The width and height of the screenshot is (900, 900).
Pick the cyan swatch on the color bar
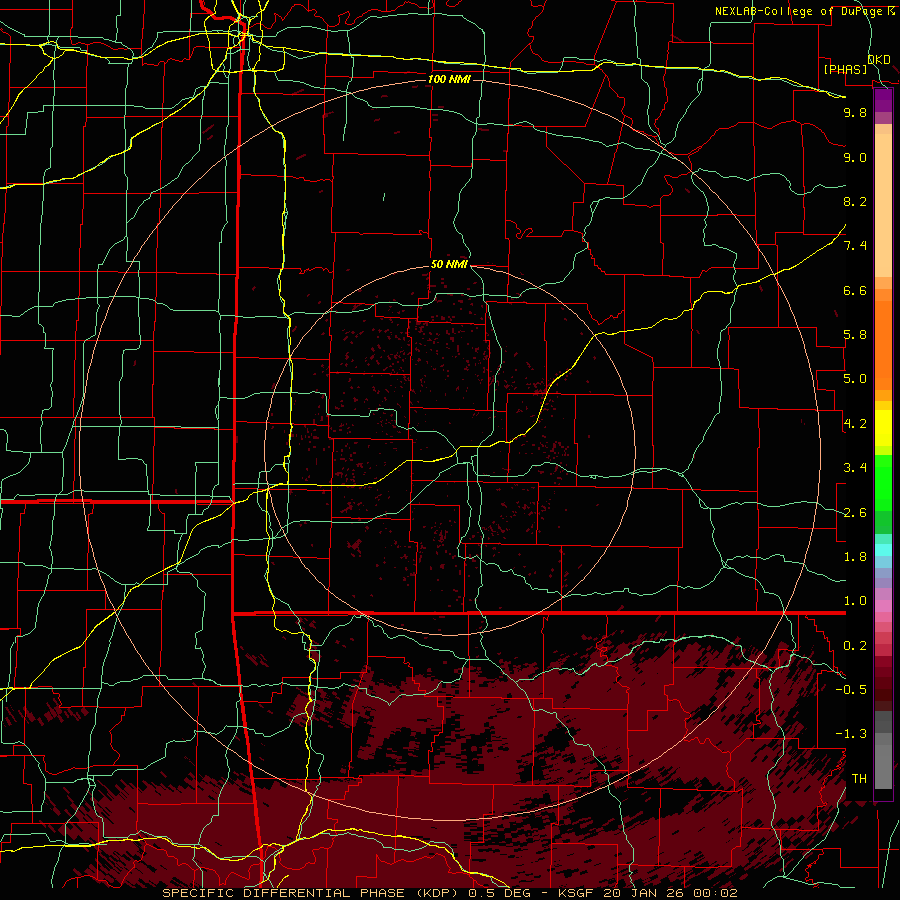[883, 550]
